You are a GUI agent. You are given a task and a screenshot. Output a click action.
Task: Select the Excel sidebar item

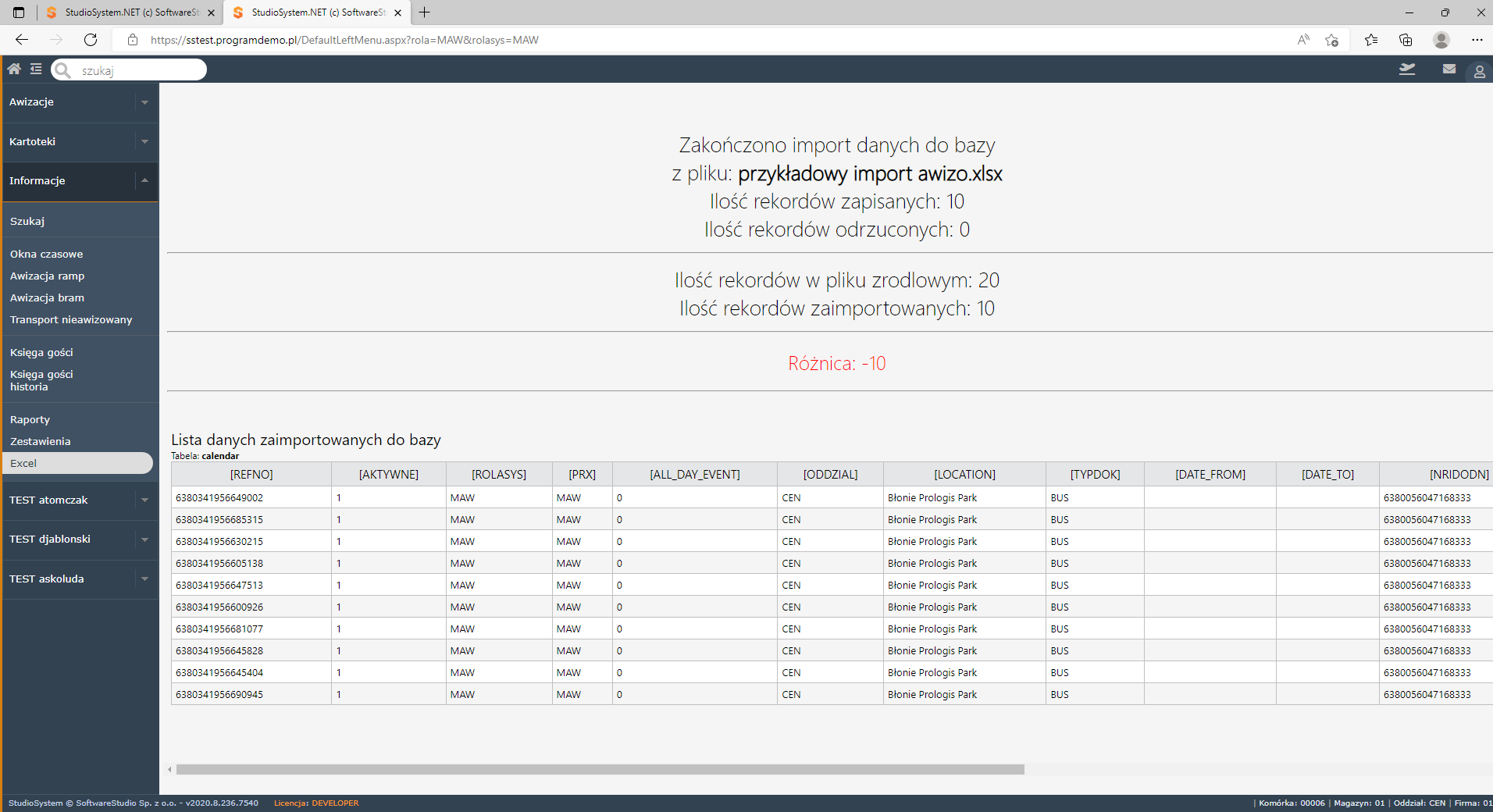[77, 463]
